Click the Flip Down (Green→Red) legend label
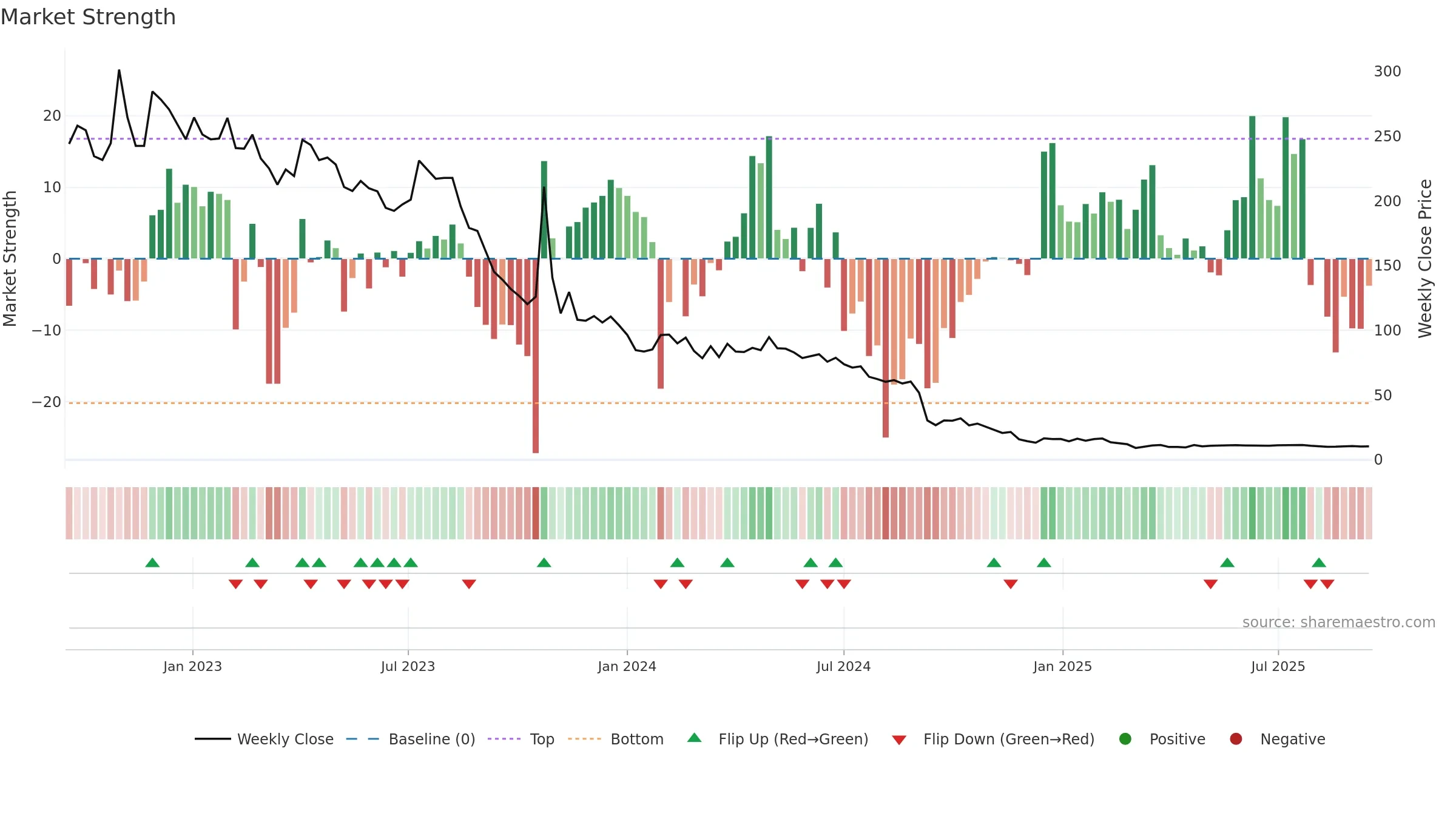Image resolution: width=1456 pixels, height=819 pixels. pos(1009,739)
